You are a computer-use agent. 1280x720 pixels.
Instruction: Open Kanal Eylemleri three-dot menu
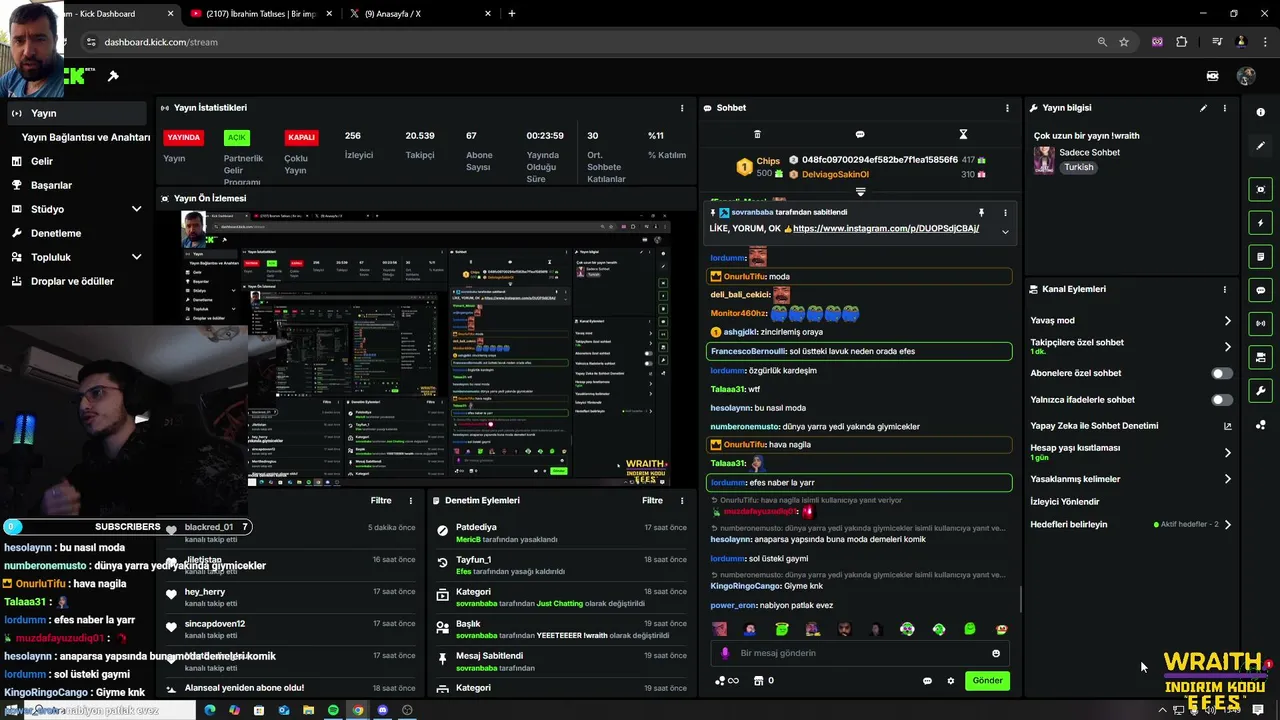click(1224, 289)
